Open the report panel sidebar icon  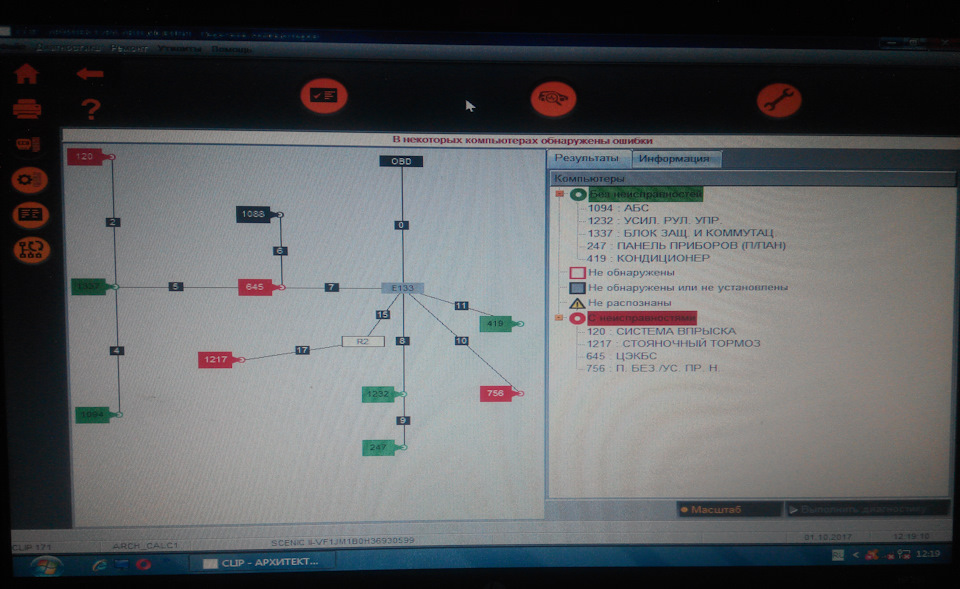coord(31,214)
